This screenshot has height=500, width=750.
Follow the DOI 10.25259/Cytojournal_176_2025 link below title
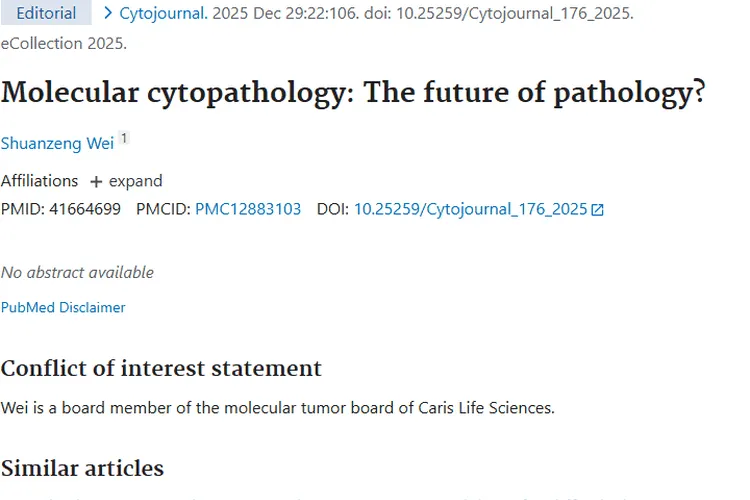tap(470, 209)
